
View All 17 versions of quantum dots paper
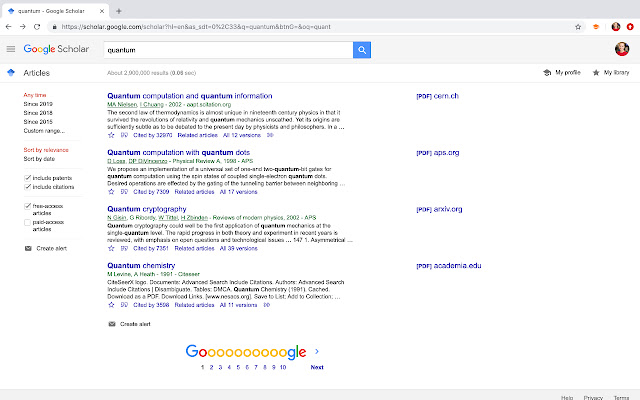238,192
